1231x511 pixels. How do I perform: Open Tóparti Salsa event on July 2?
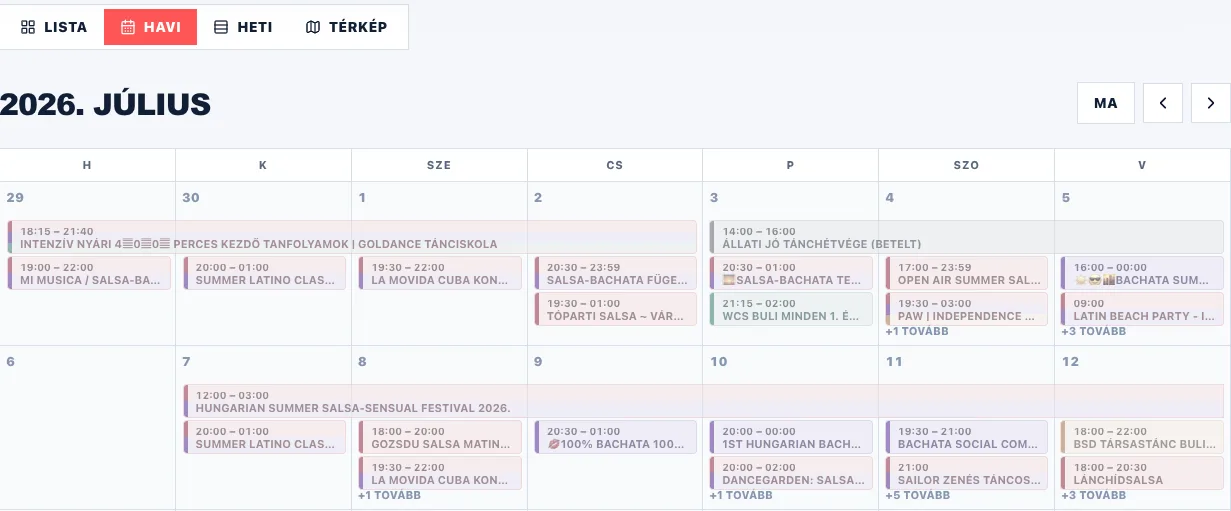pyautogui.click(x=615, y=309)
